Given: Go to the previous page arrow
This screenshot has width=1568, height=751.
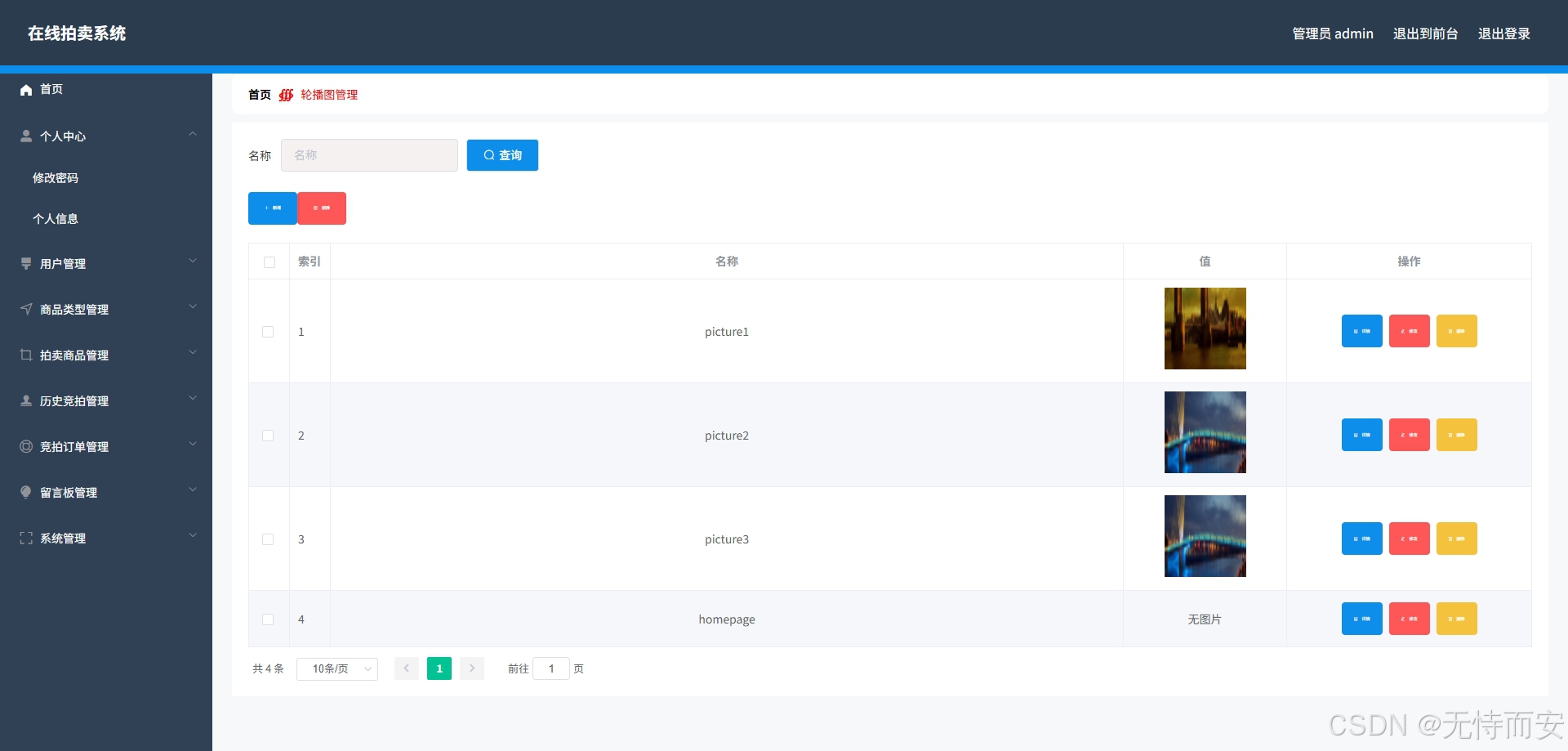Looking at the screenshot, I should (x=407, y=668).
